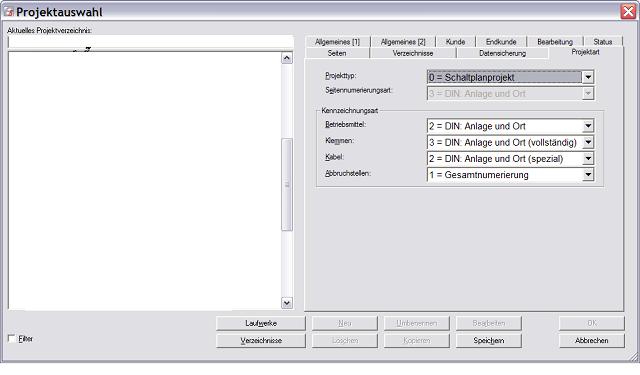Open the Projekttyp dropdown arrow
Screen dimensions: 640x375
(588, 77)
